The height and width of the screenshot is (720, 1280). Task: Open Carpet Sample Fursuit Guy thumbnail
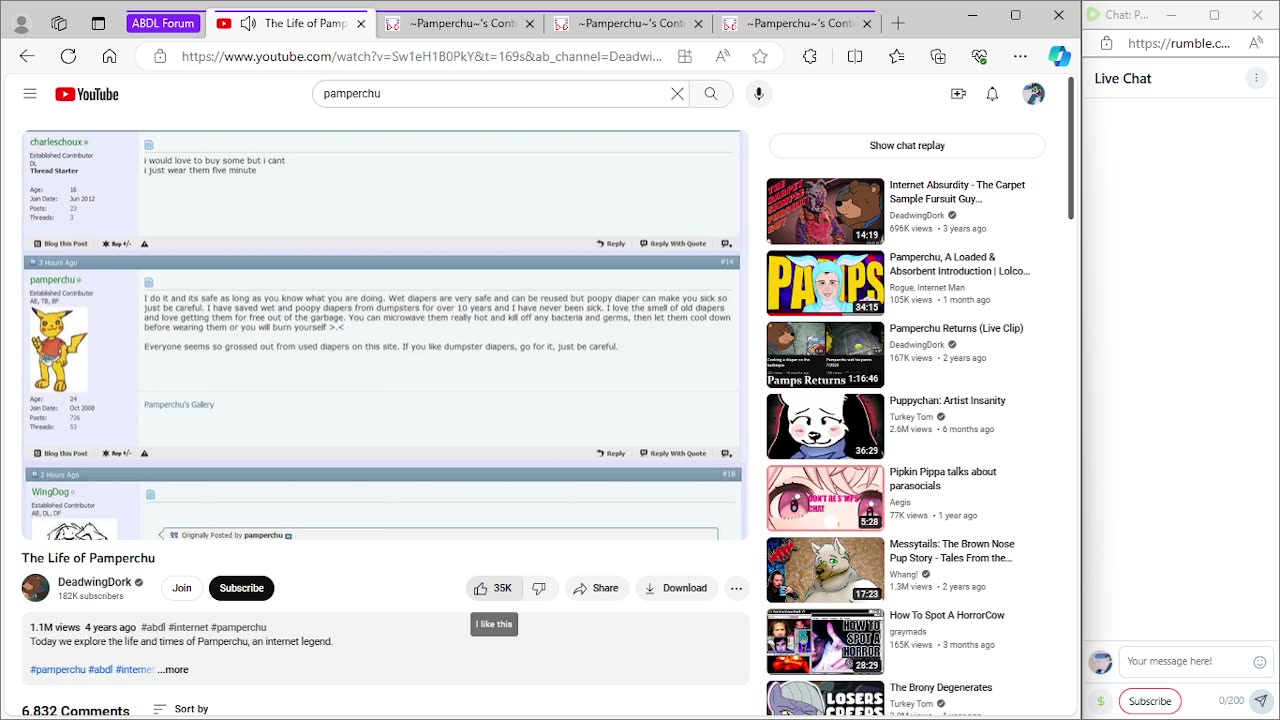coord(825,211)
